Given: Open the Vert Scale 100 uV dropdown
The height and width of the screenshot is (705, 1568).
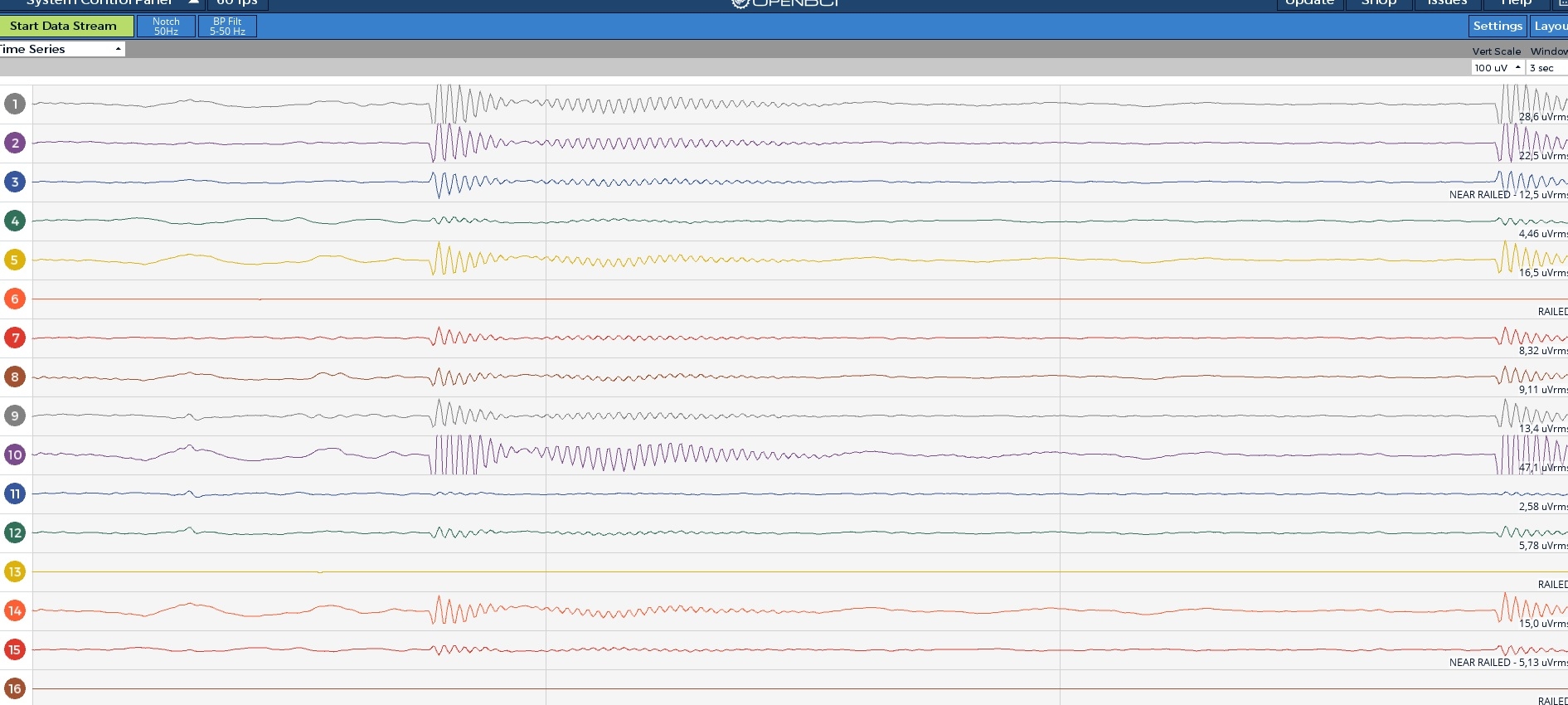Looking at the screenshot, I should pyautogui.click(x=1498, y=68).
